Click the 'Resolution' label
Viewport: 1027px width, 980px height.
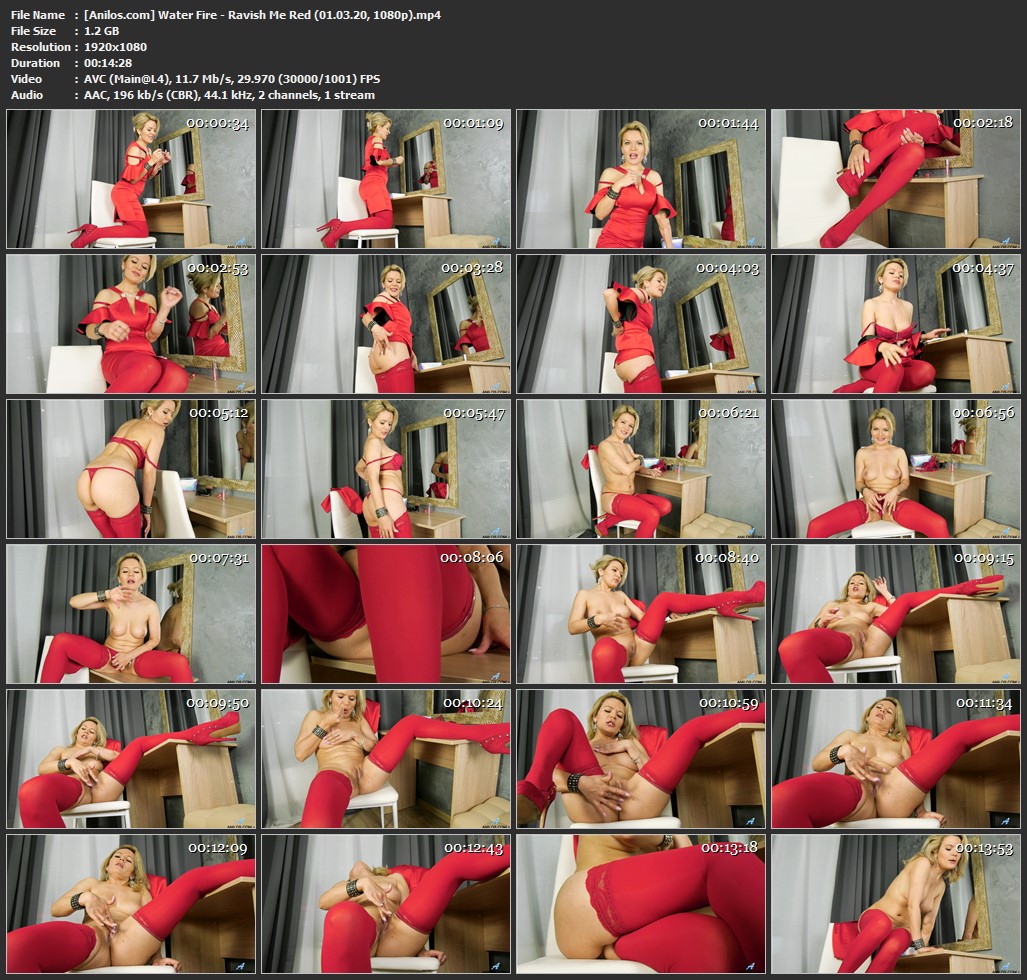tap(41, 47)
